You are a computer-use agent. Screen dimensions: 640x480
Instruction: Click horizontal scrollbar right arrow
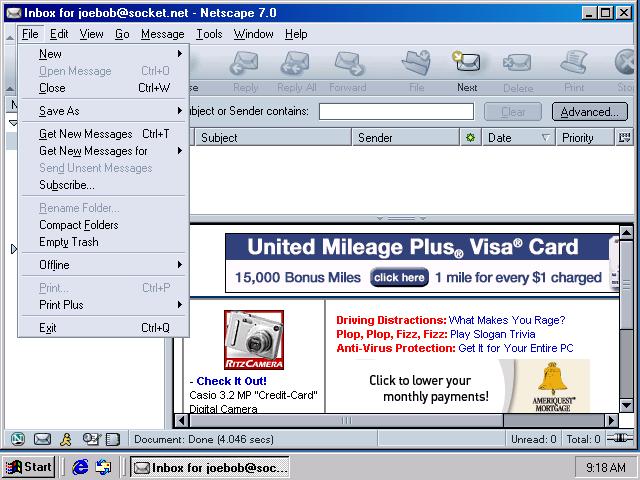(611, 420)
